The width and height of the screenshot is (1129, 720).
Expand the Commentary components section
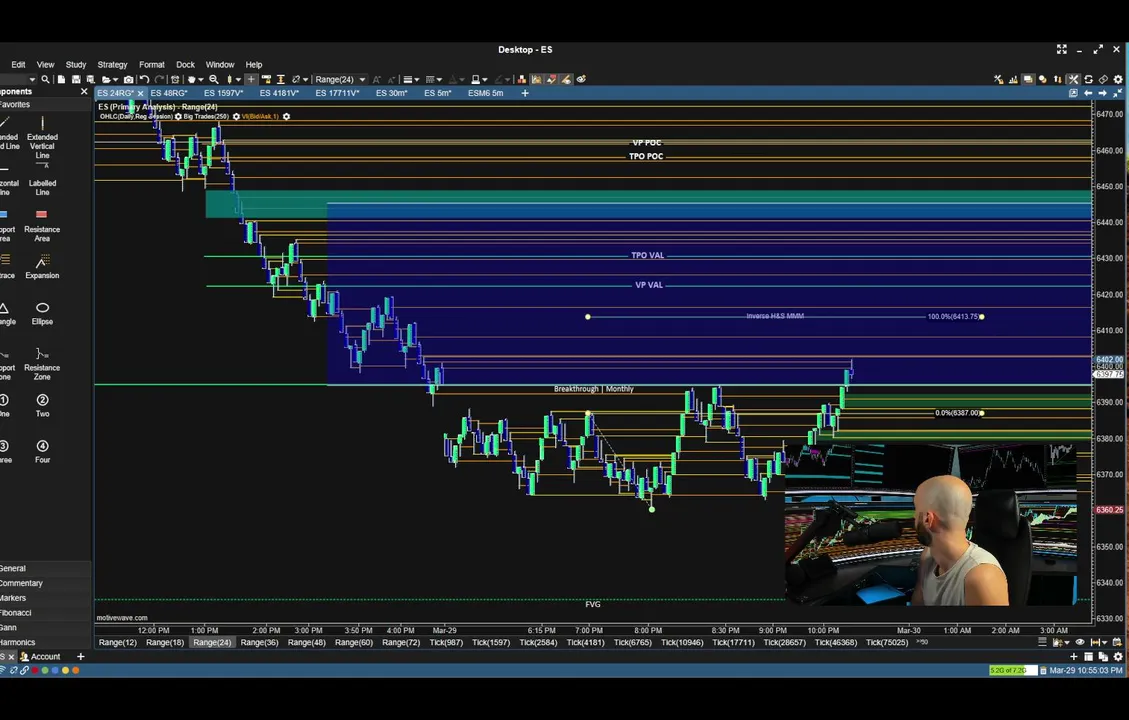point(45,583)
